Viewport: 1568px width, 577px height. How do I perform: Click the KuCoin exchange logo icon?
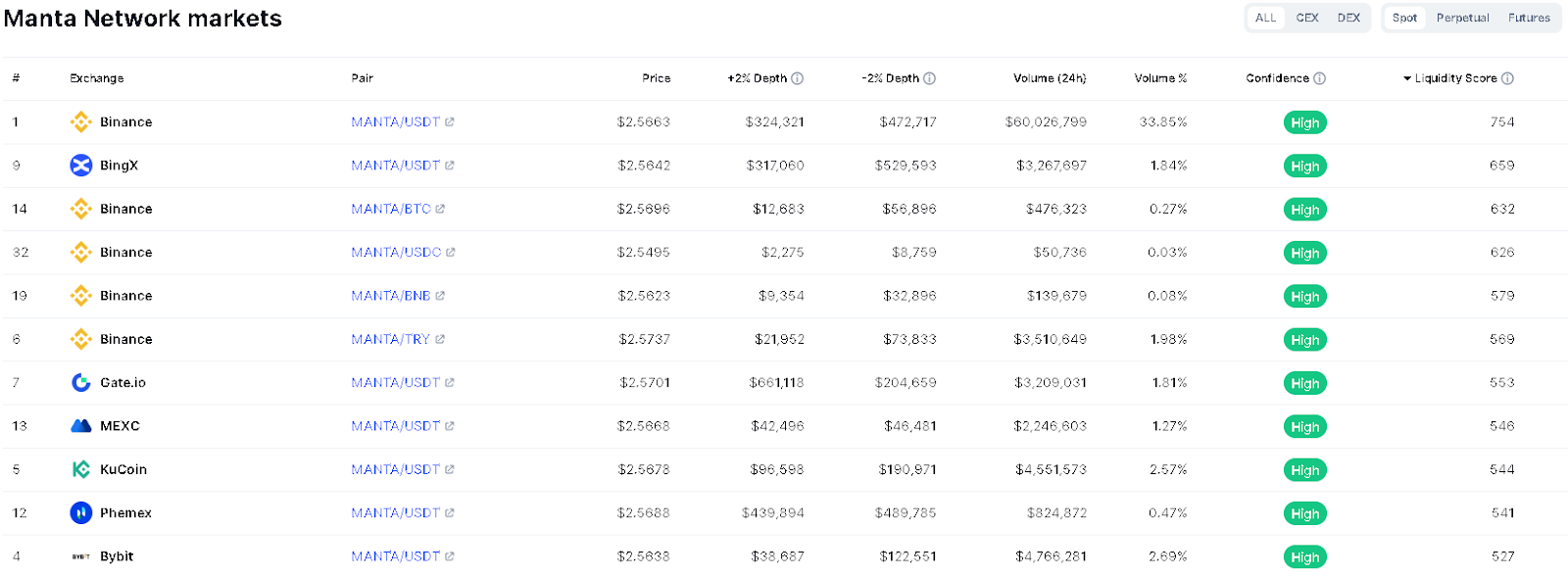pos(81,469)
